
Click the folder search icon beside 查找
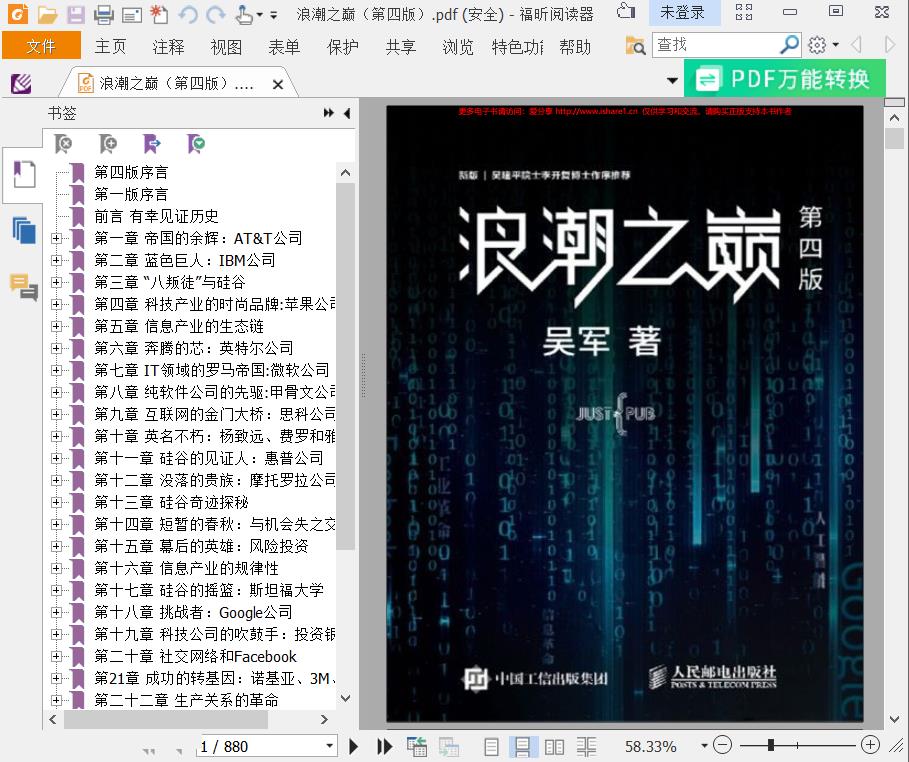pyautogui.click(x=635, y=45)
